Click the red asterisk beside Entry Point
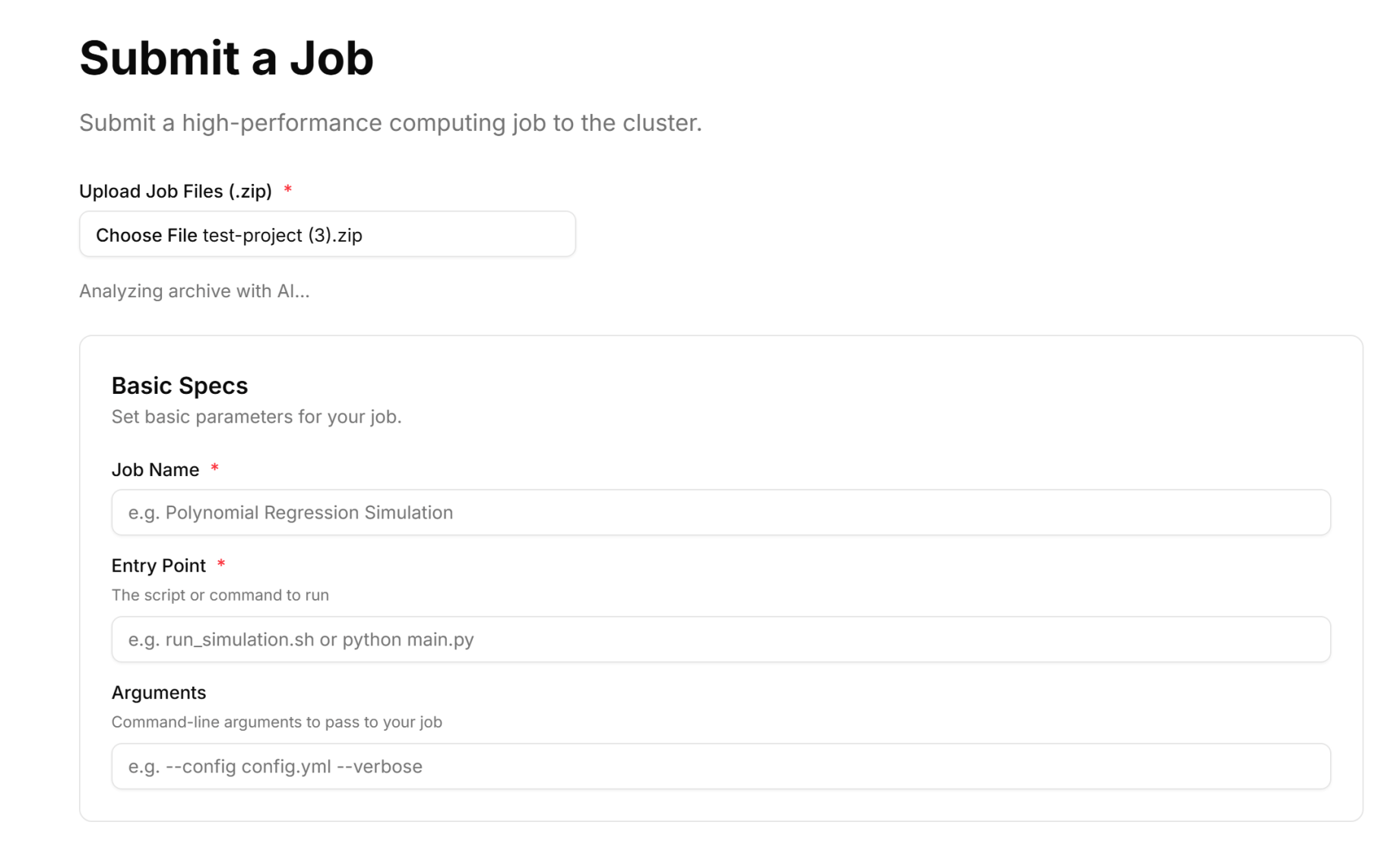Image resolution: width=1400 pixels, height=844 pixels. (221, 563)
